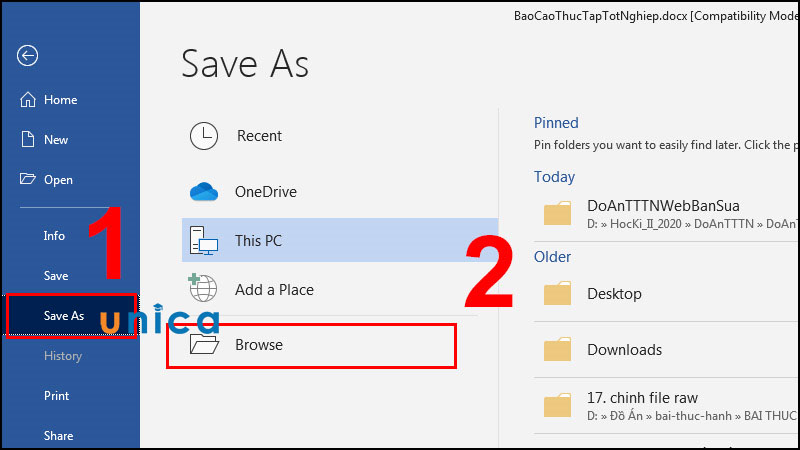This screenshot has width=800, height=450.
Task: Click the Recent clock icon
Action: click(204, 136)
